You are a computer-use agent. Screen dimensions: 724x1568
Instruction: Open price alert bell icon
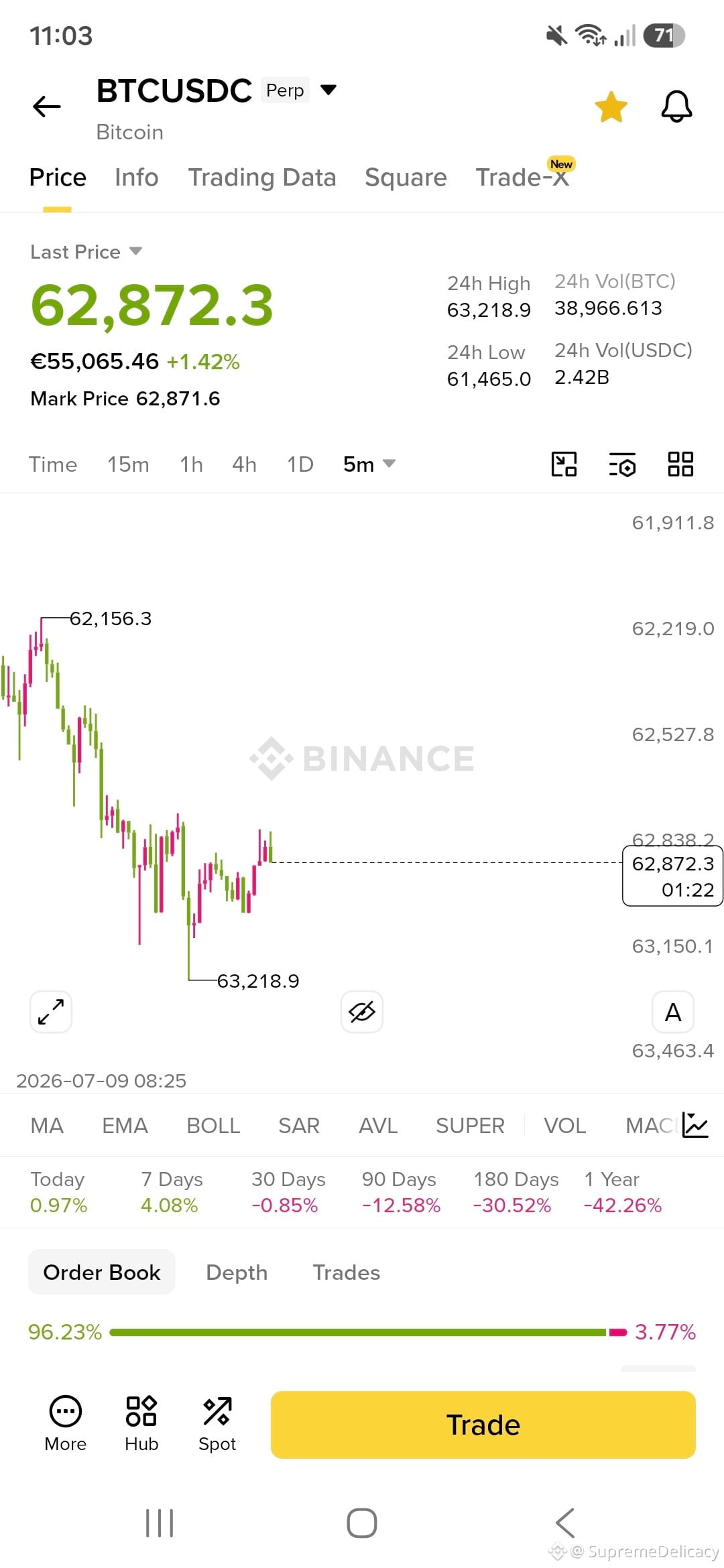pos(676,107)
